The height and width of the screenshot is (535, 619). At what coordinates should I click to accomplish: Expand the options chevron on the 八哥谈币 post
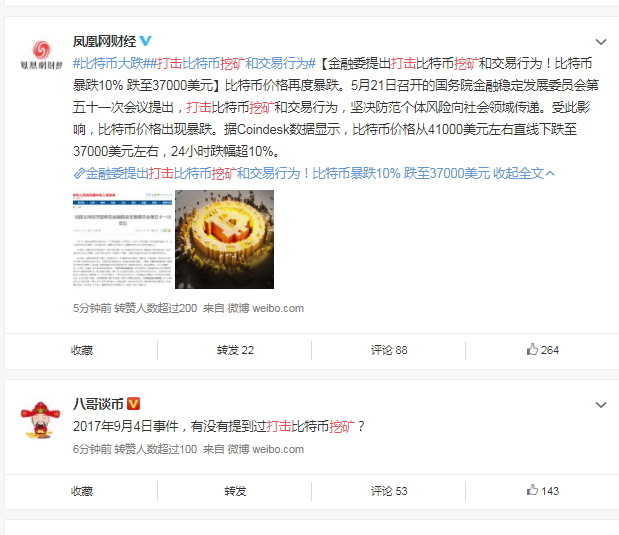click(x=600, y=405)
